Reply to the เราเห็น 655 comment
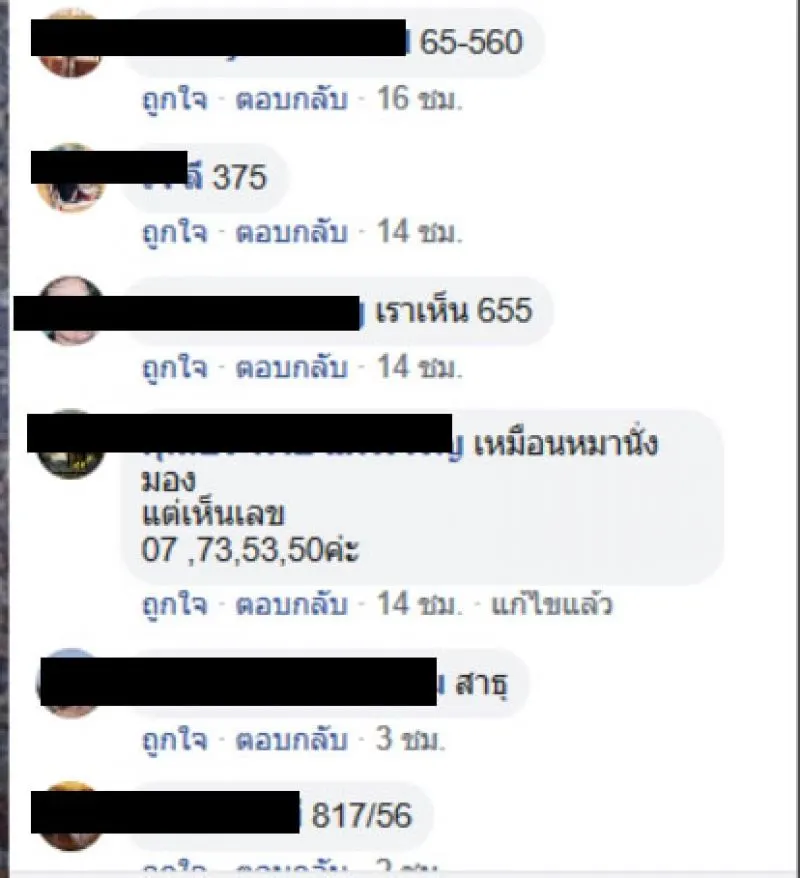This screenshot has width=800, height=878. [x=291, y=368]
